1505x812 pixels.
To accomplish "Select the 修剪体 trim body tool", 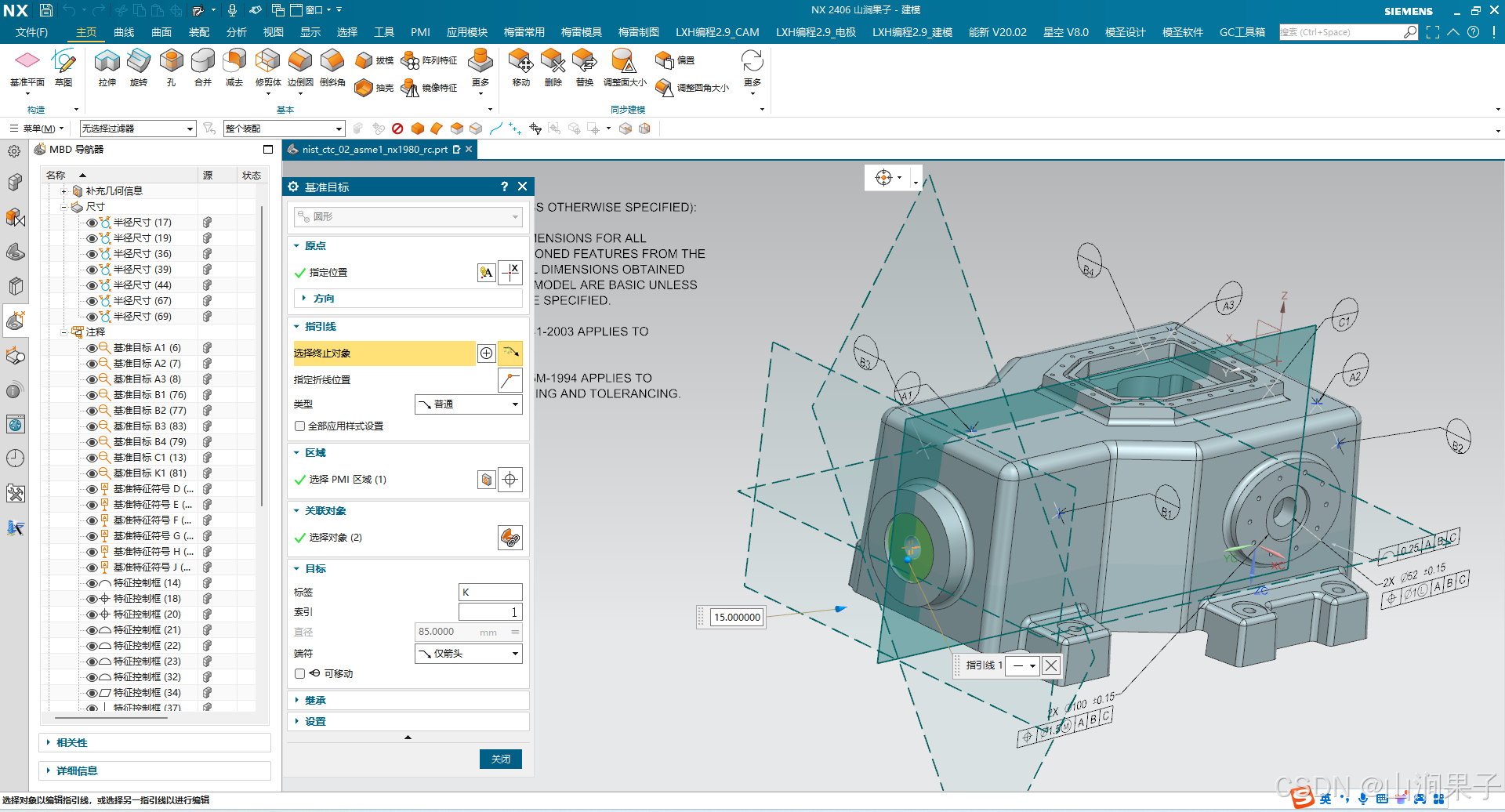I will pos(268,67).
